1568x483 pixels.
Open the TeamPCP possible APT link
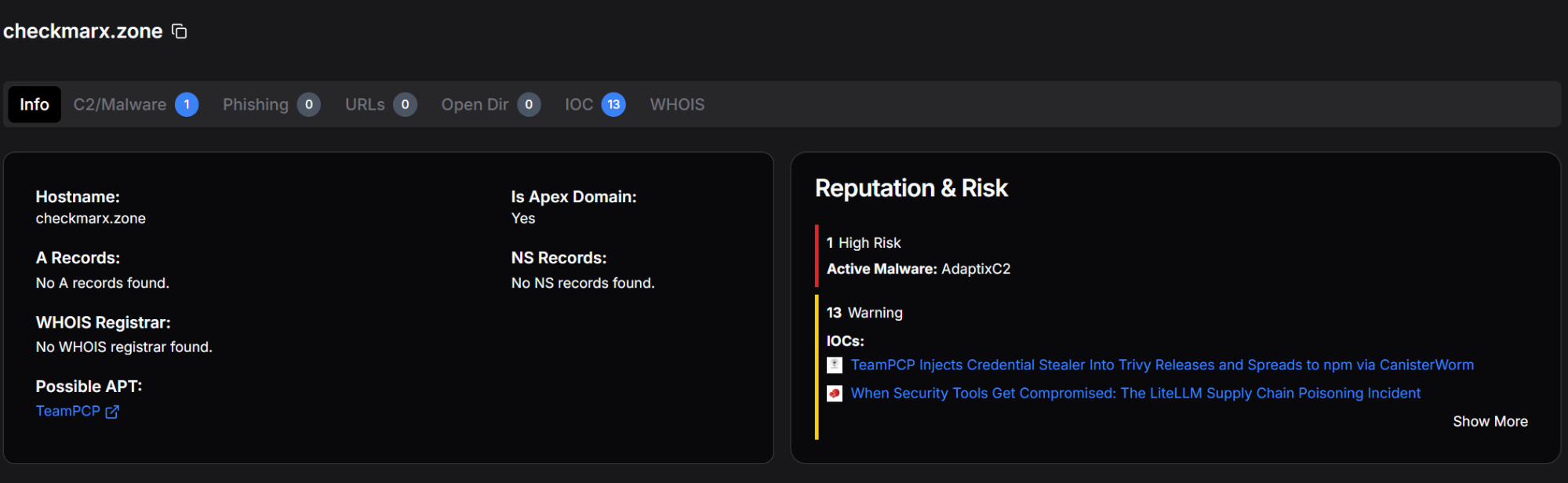click(68, 411)
